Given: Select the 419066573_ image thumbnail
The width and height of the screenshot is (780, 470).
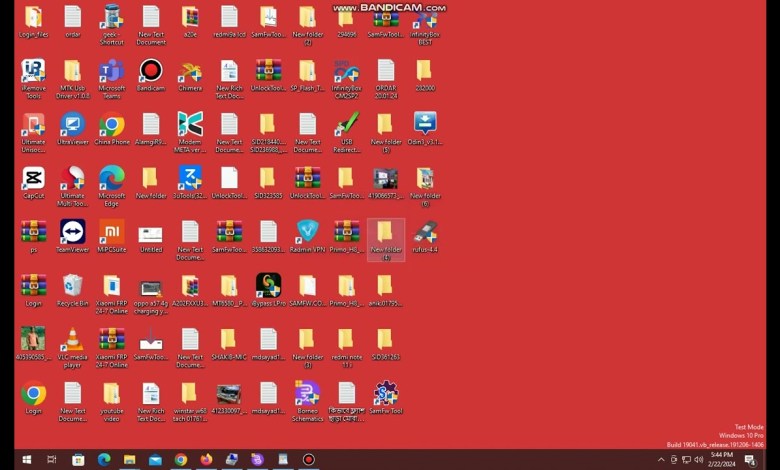Looking at the screenshot, I should pos(386,183).
